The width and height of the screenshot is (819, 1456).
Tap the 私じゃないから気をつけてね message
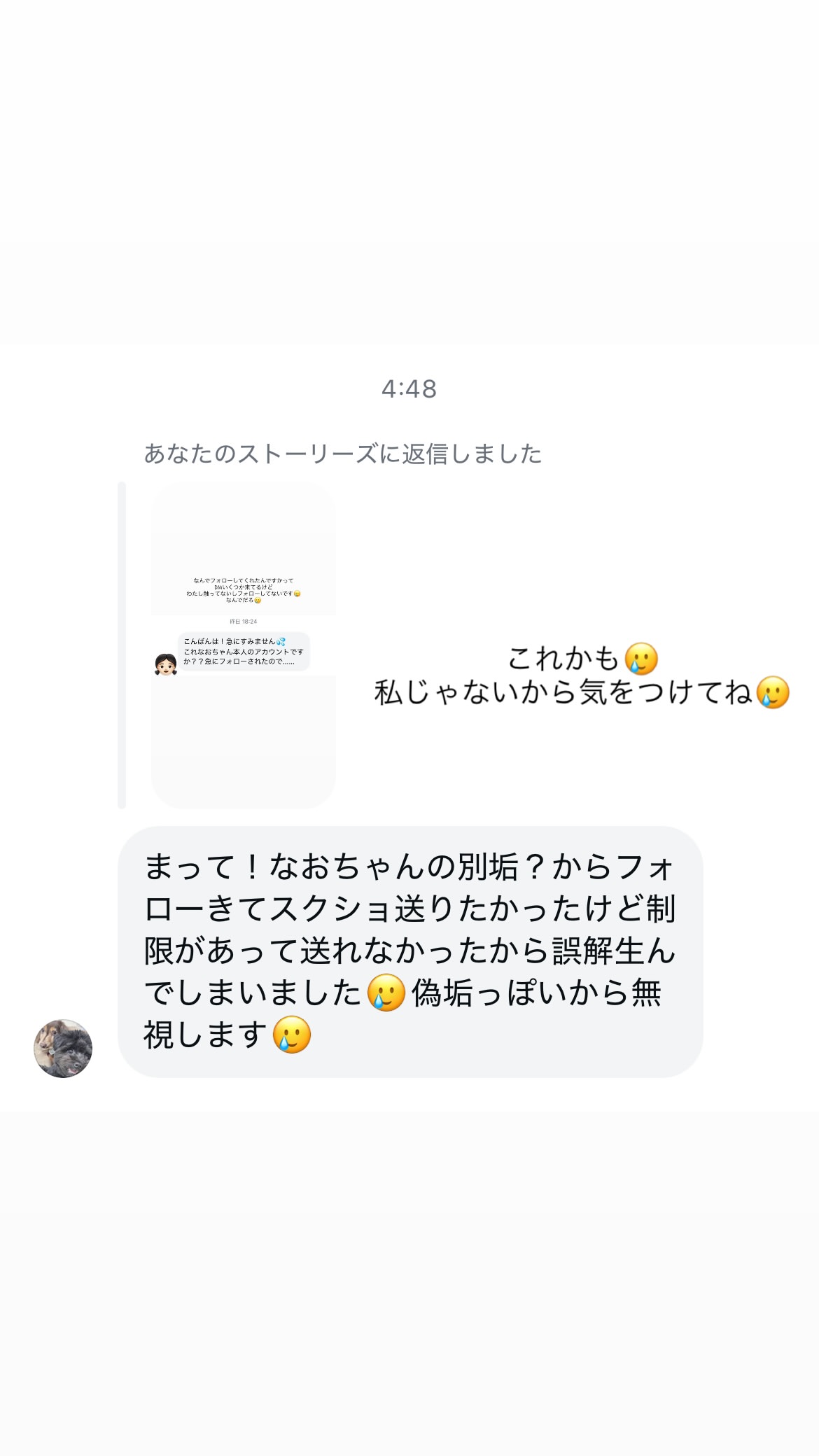point(563,693)
